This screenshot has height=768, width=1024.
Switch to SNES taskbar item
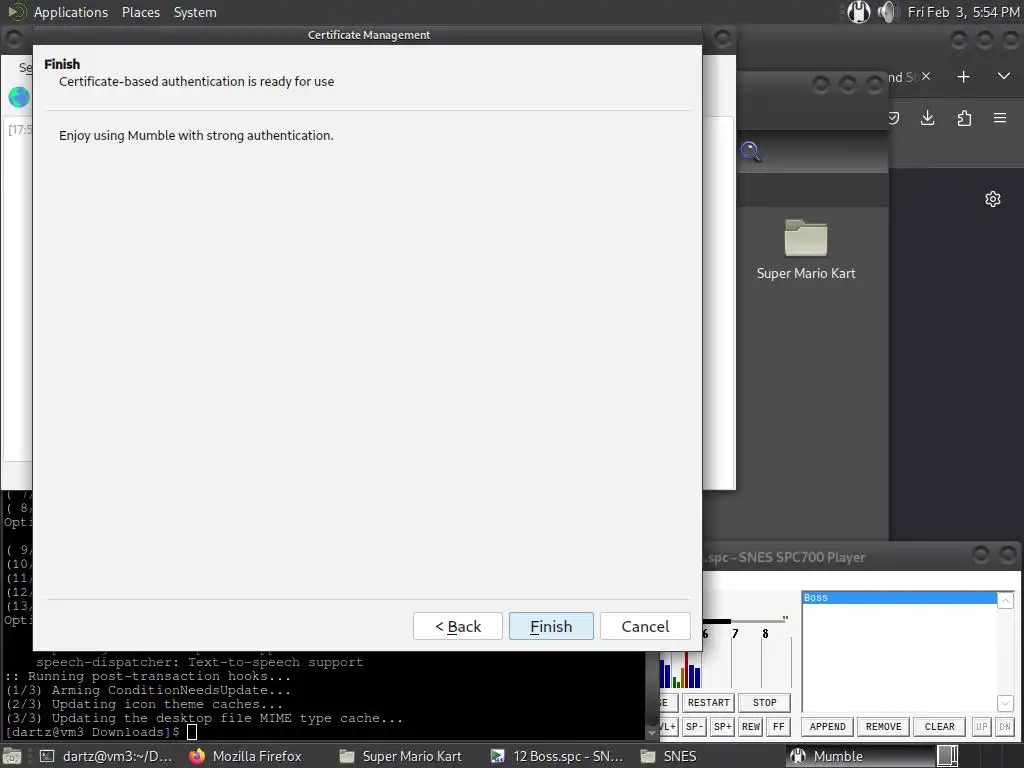(667, 756)
